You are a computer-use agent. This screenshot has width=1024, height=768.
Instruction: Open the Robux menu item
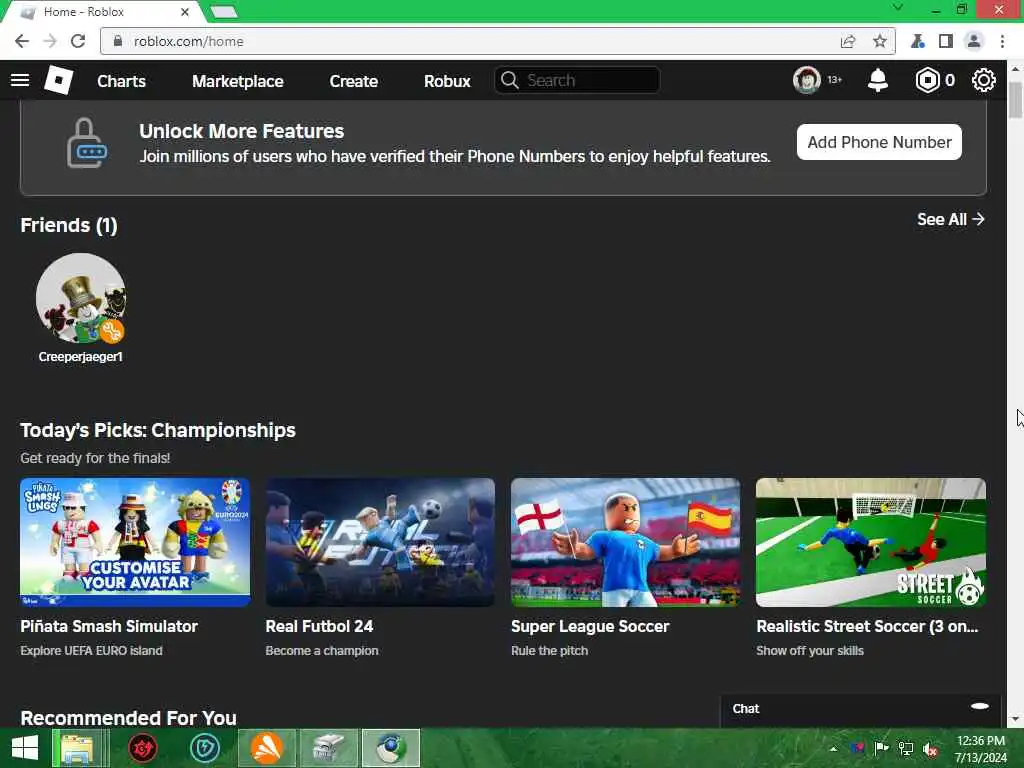[x=447, y=81]
